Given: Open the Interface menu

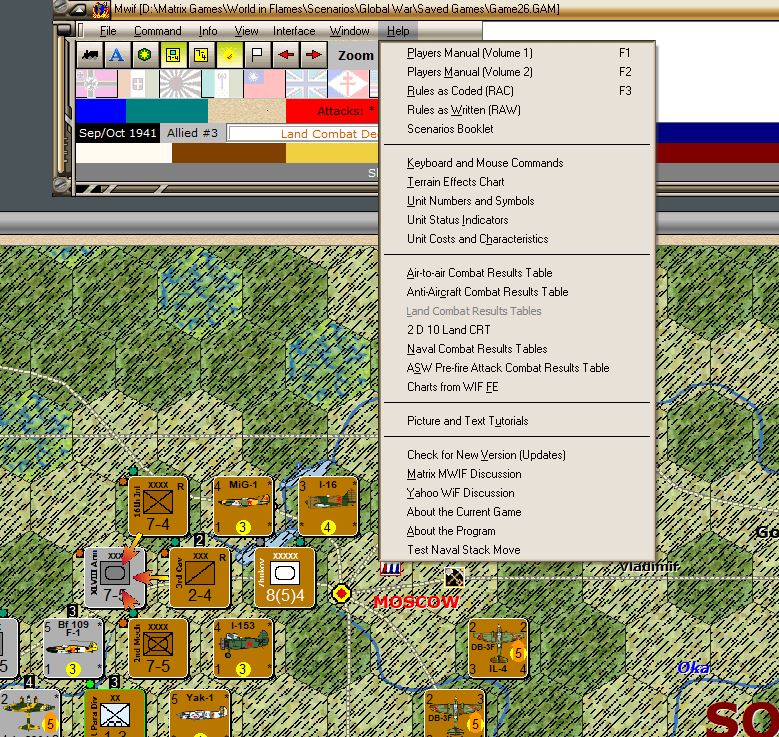Looking at the screenshot, I should [x=294, y=31].
